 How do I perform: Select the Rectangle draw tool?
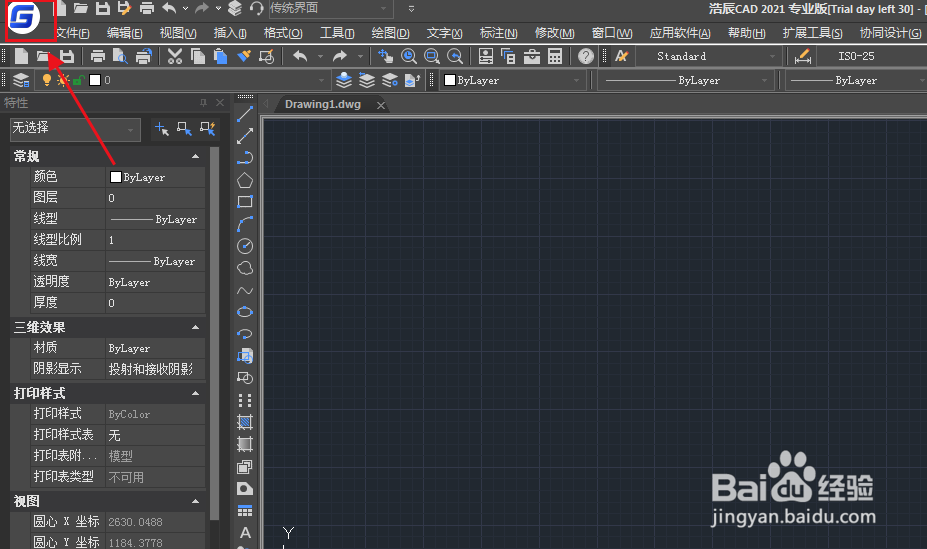click(245, 202)
